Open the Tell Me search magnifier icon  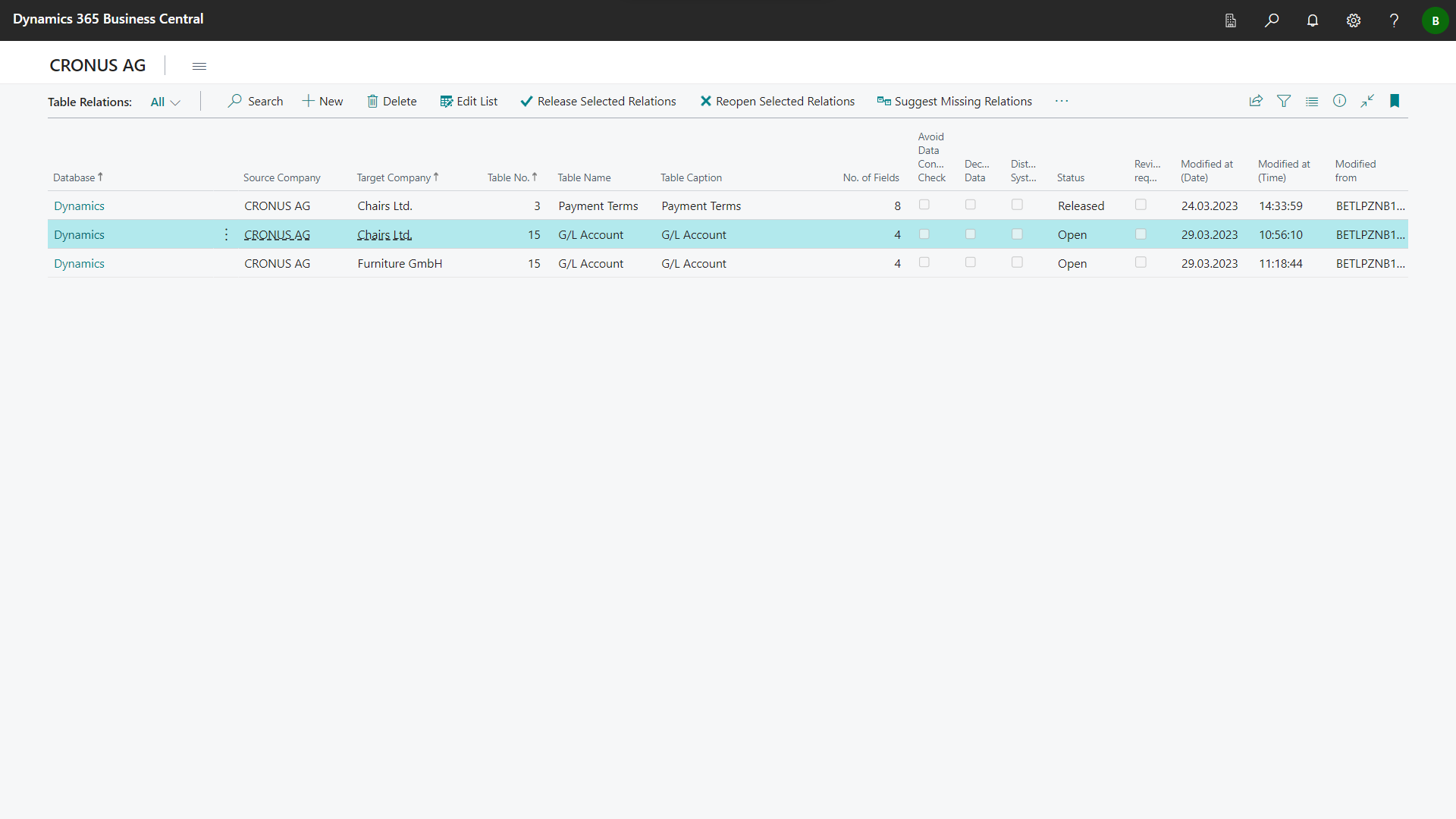point(1272,20)
